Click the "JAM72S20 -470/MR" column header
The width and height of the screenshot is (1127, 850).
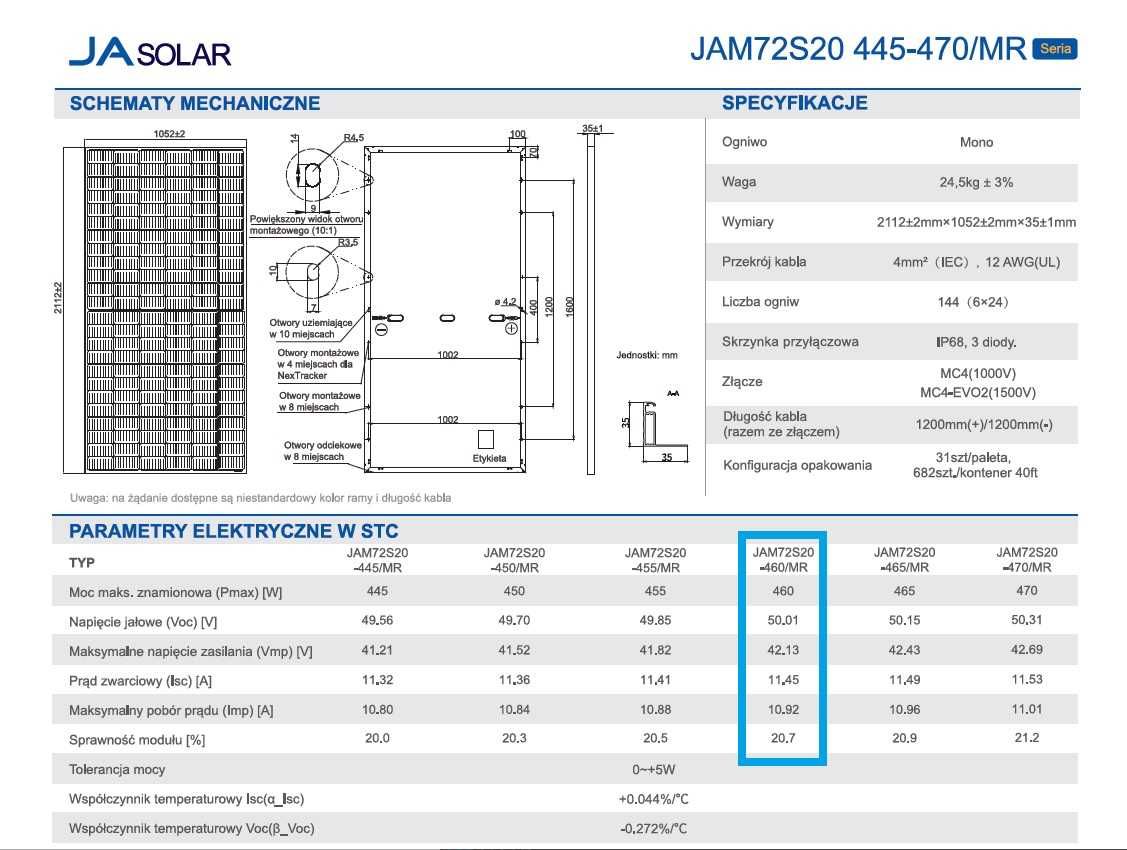tap(1026, 560)
